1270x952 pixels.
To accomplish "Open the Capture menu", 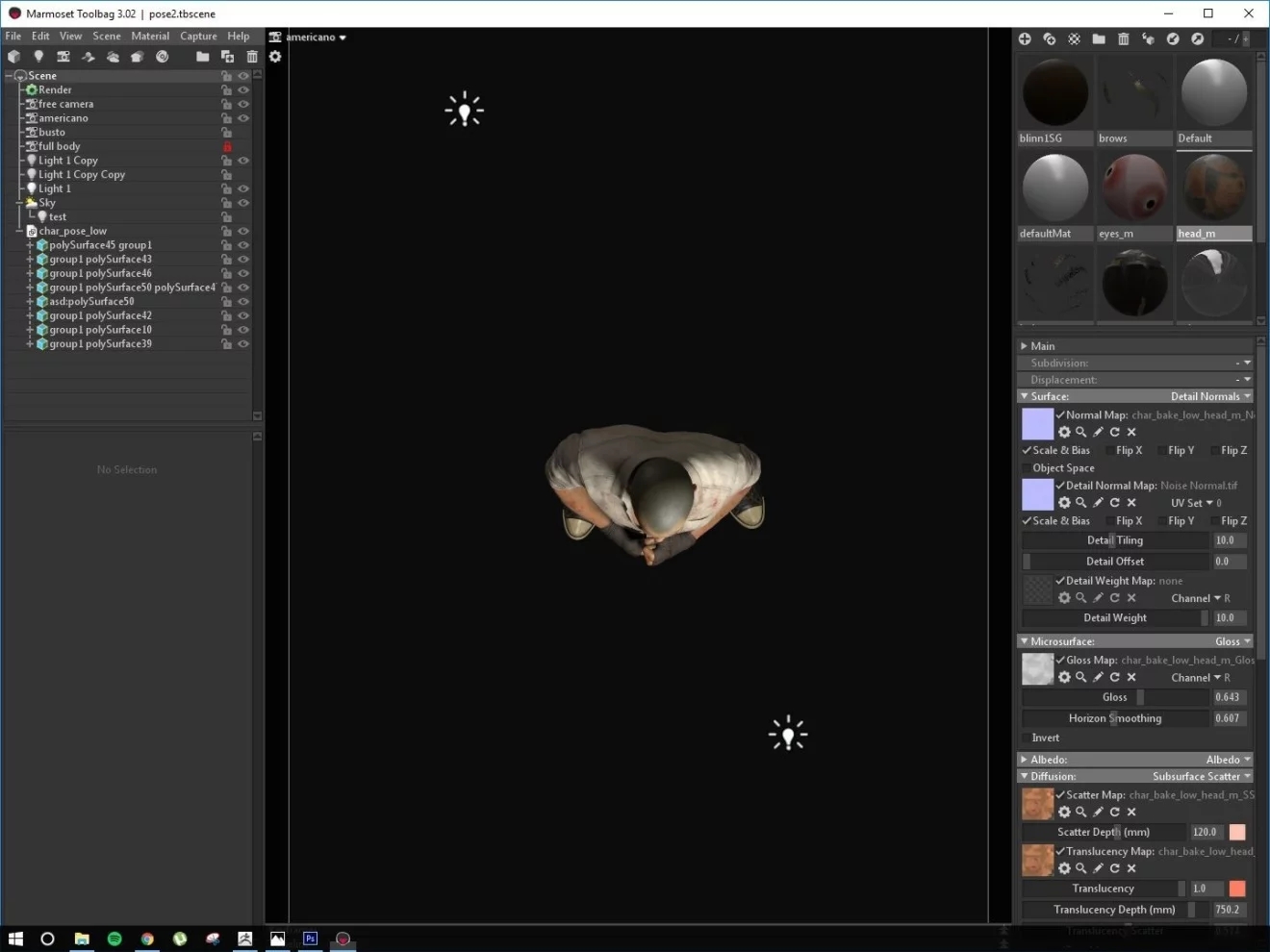I will pyautogui.click(x=198, y=37).
